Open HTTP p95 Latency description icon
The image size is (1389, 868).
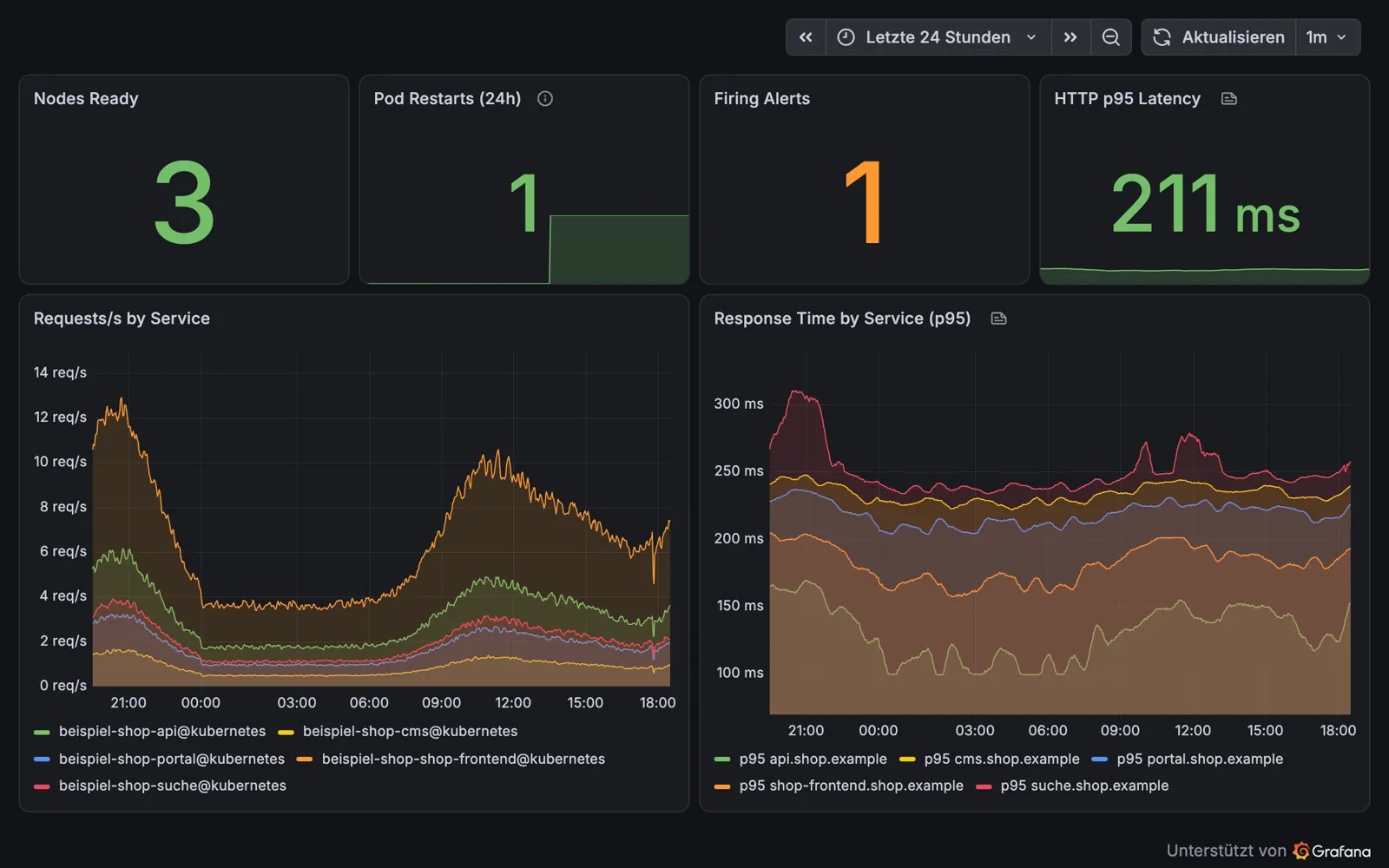coord(1228,99)
